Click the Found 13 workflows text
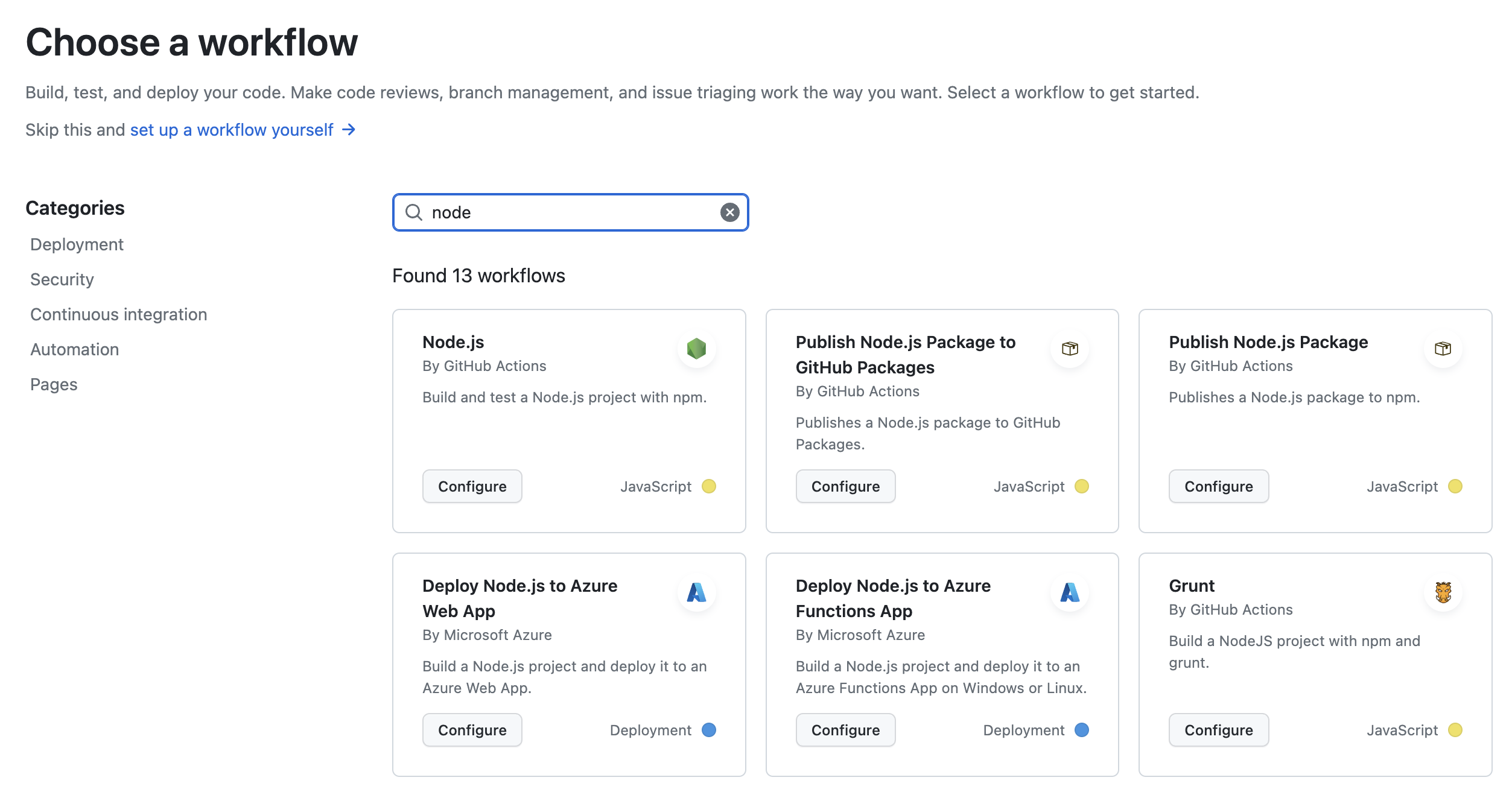 click(478, 276)
